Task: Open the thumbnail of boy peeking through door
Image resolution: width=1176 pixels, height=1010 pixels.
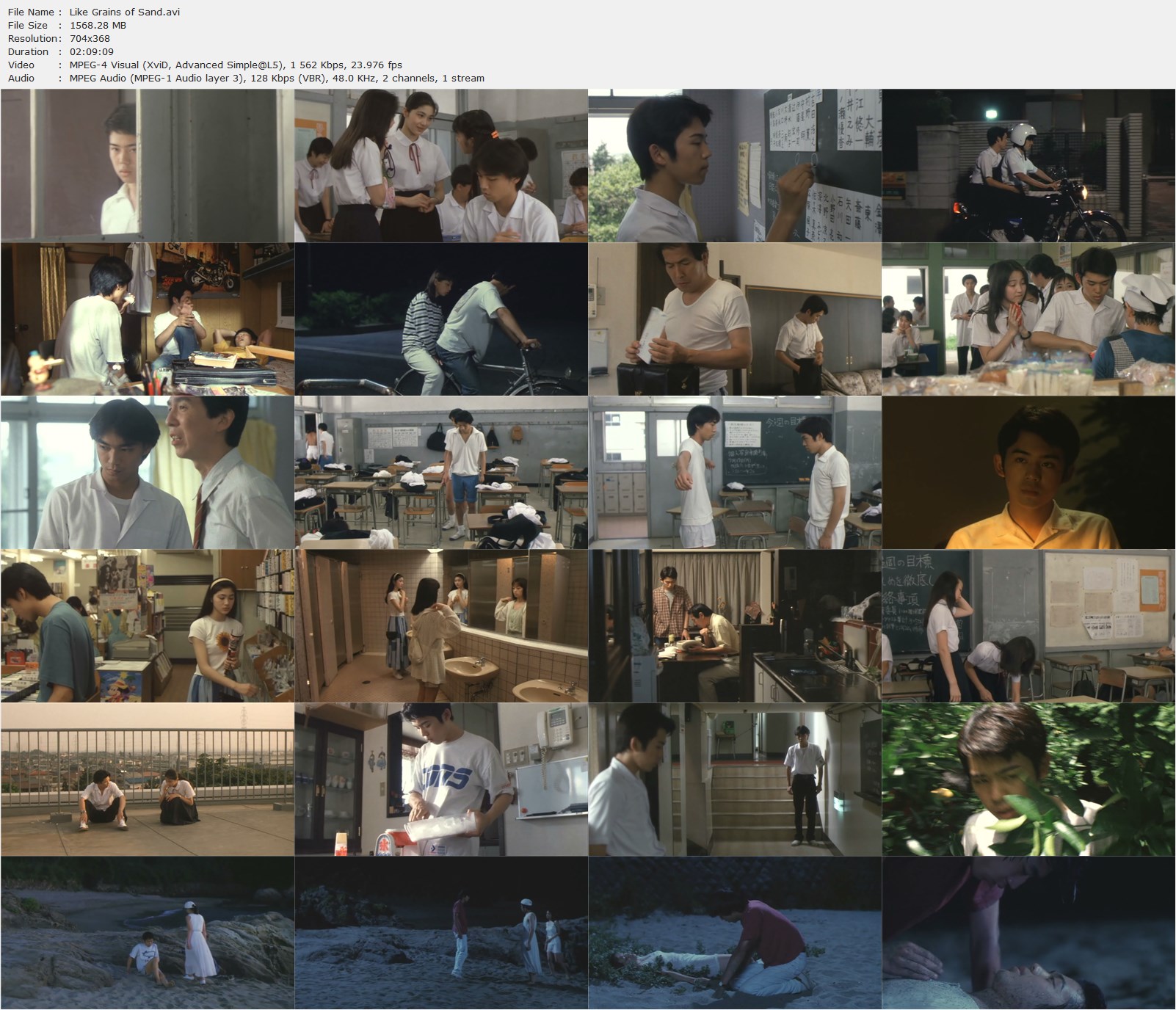Action: (x=147, y=165)
